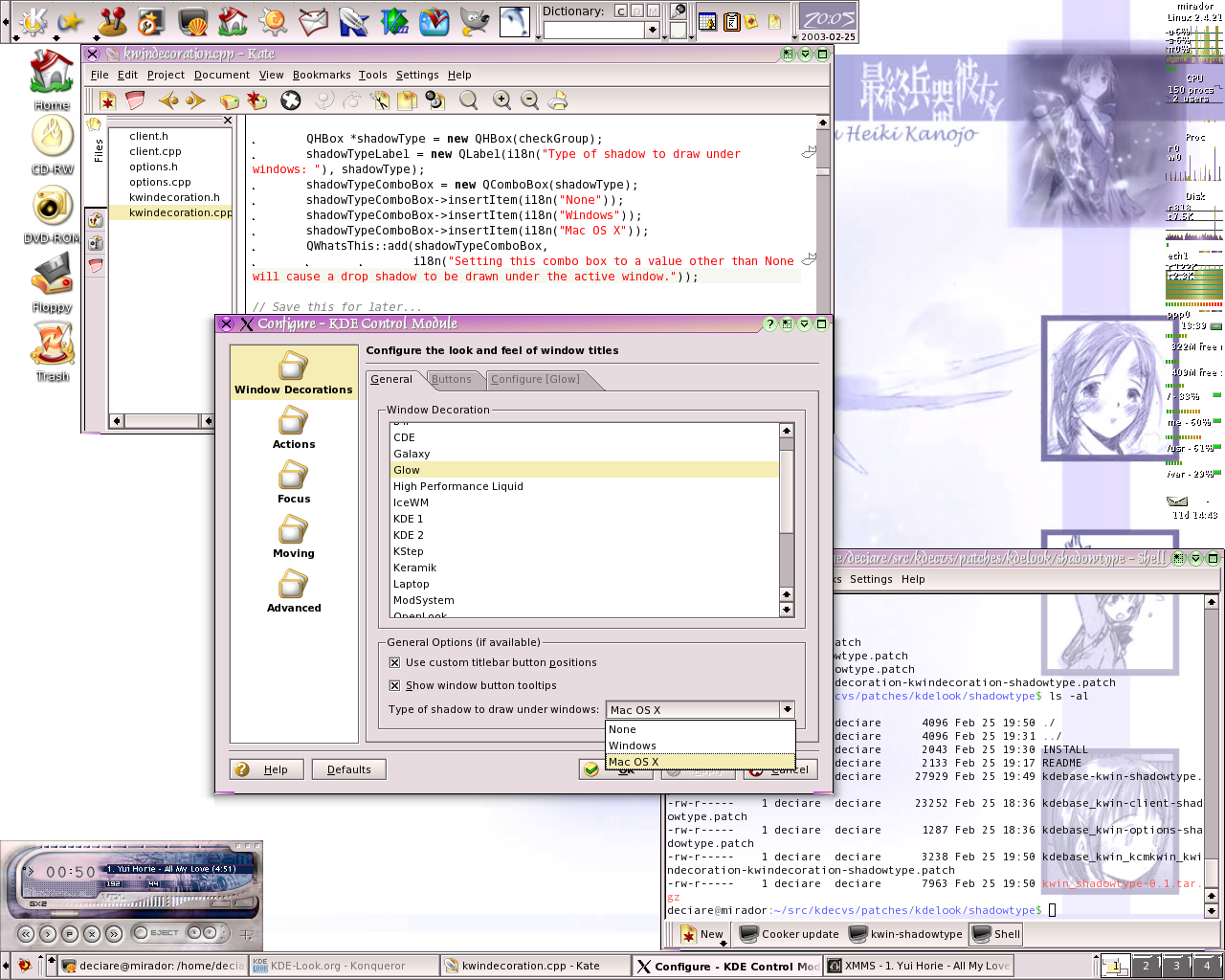
Task: Open the Settings menu in the shell window
Action: click(x=871, y=579)
